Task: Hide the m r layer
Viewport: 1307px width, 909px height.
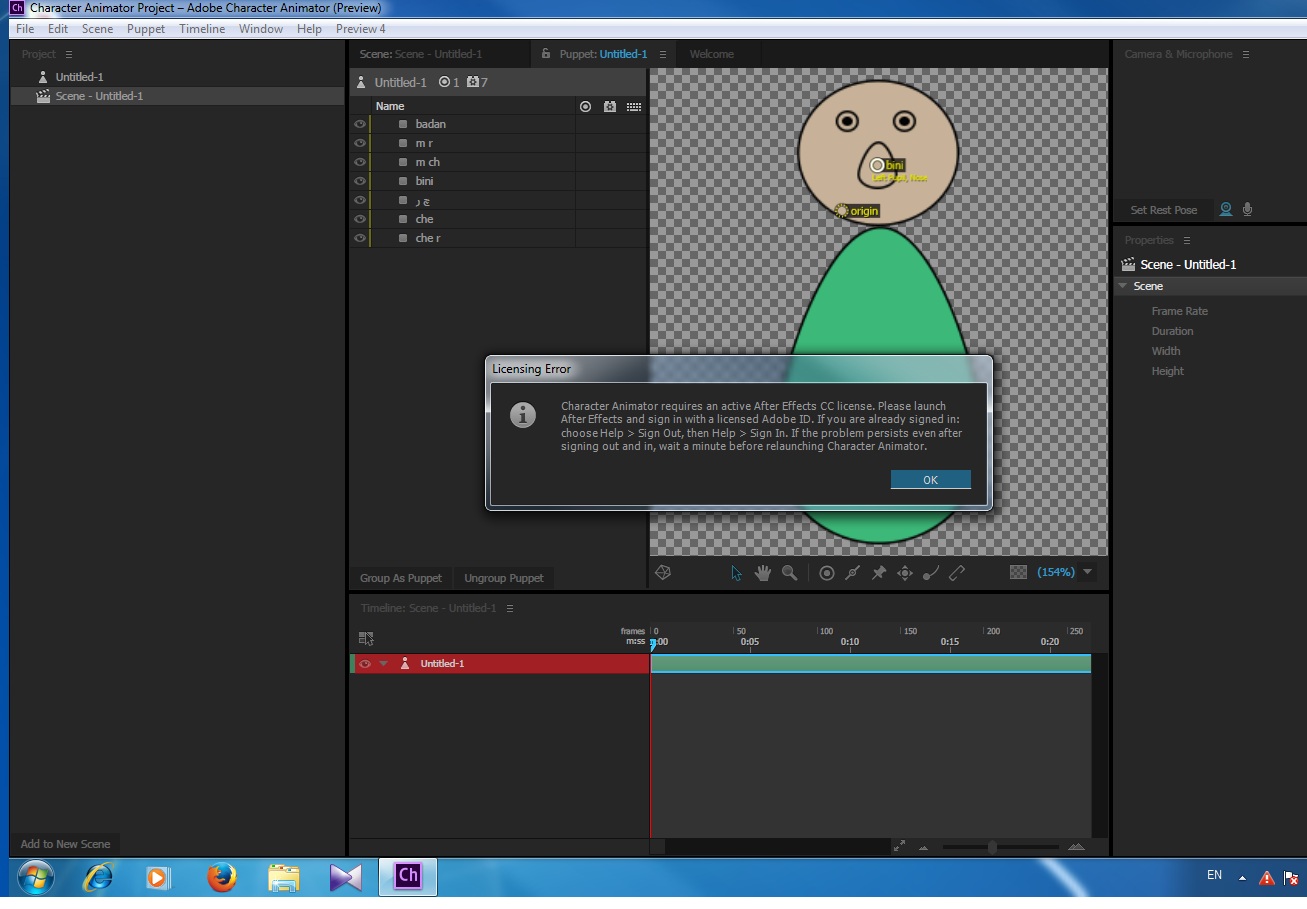Action: [359, 143]
